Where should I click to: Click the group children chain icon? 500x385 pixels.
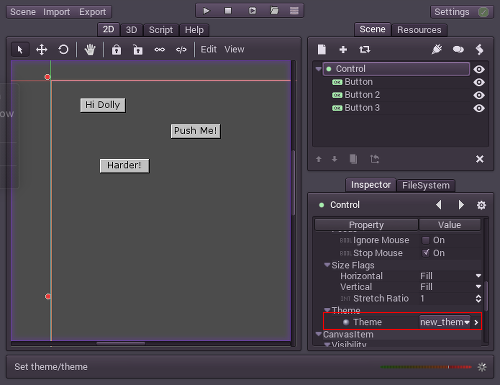[x=160, y=50]
